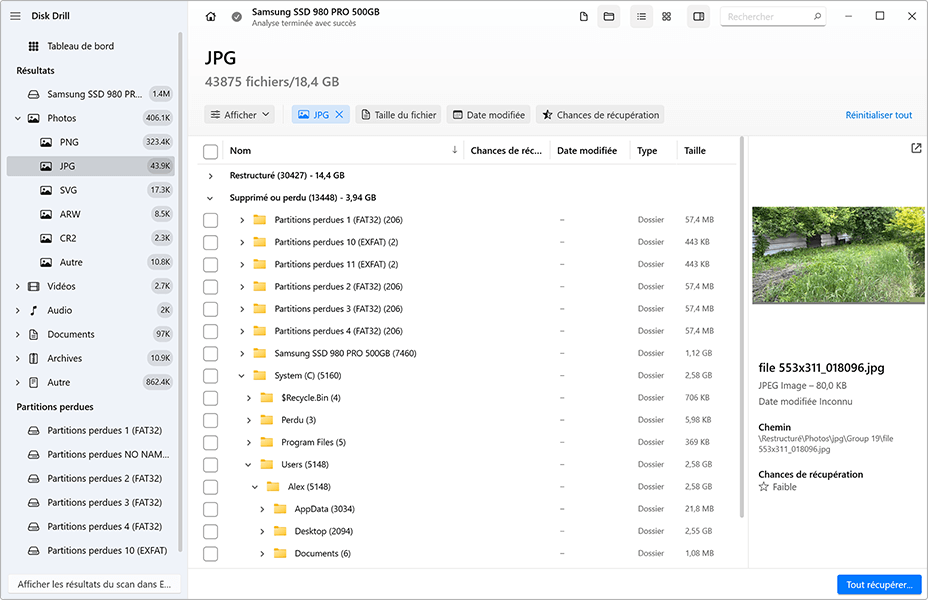928x600 pixels.
Task: Select Autre under Photos
Action: coord(90,262)
